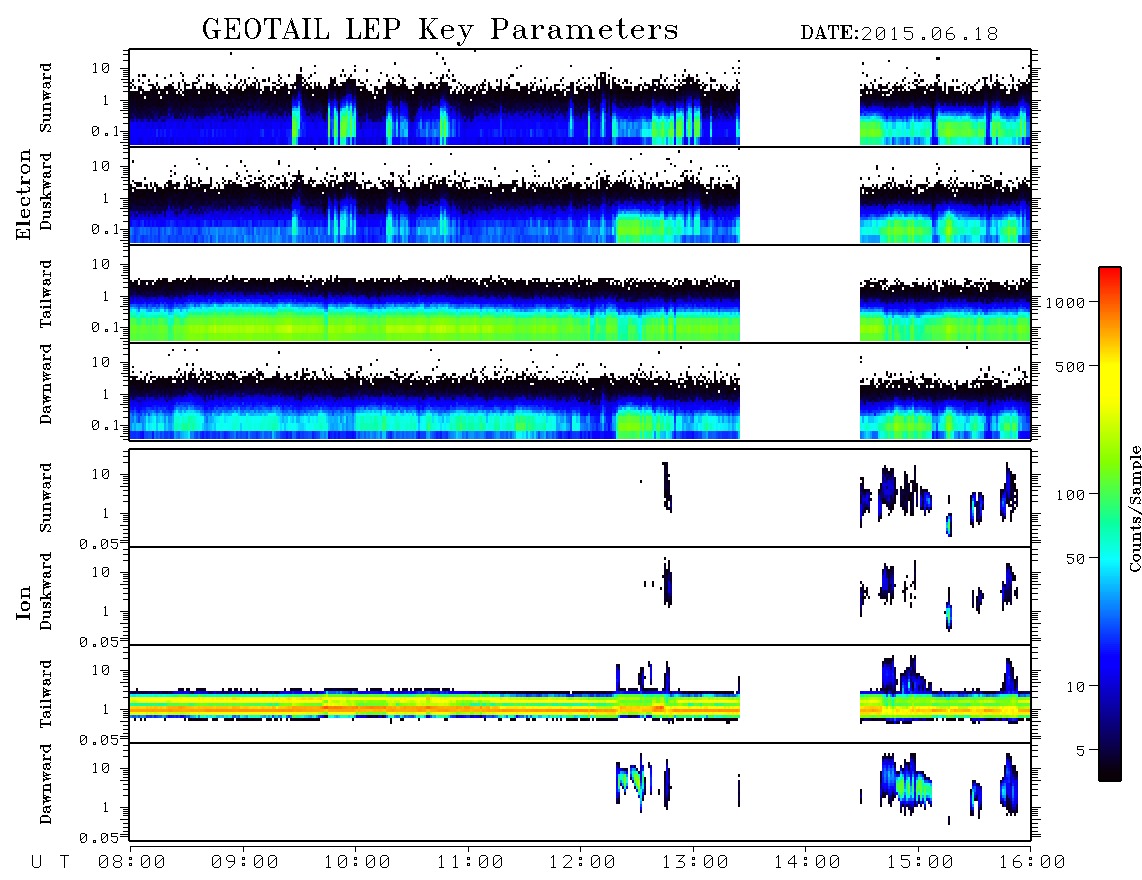
Task: Click the Counts/Sample color scale bar
Action: 1110,524
